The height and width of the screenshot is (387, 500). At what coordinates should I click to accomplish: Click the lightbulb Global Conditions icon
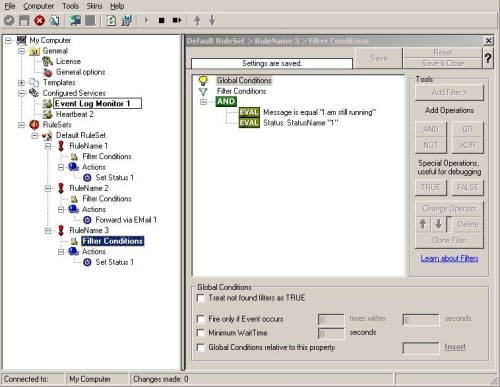click(203, 80)
